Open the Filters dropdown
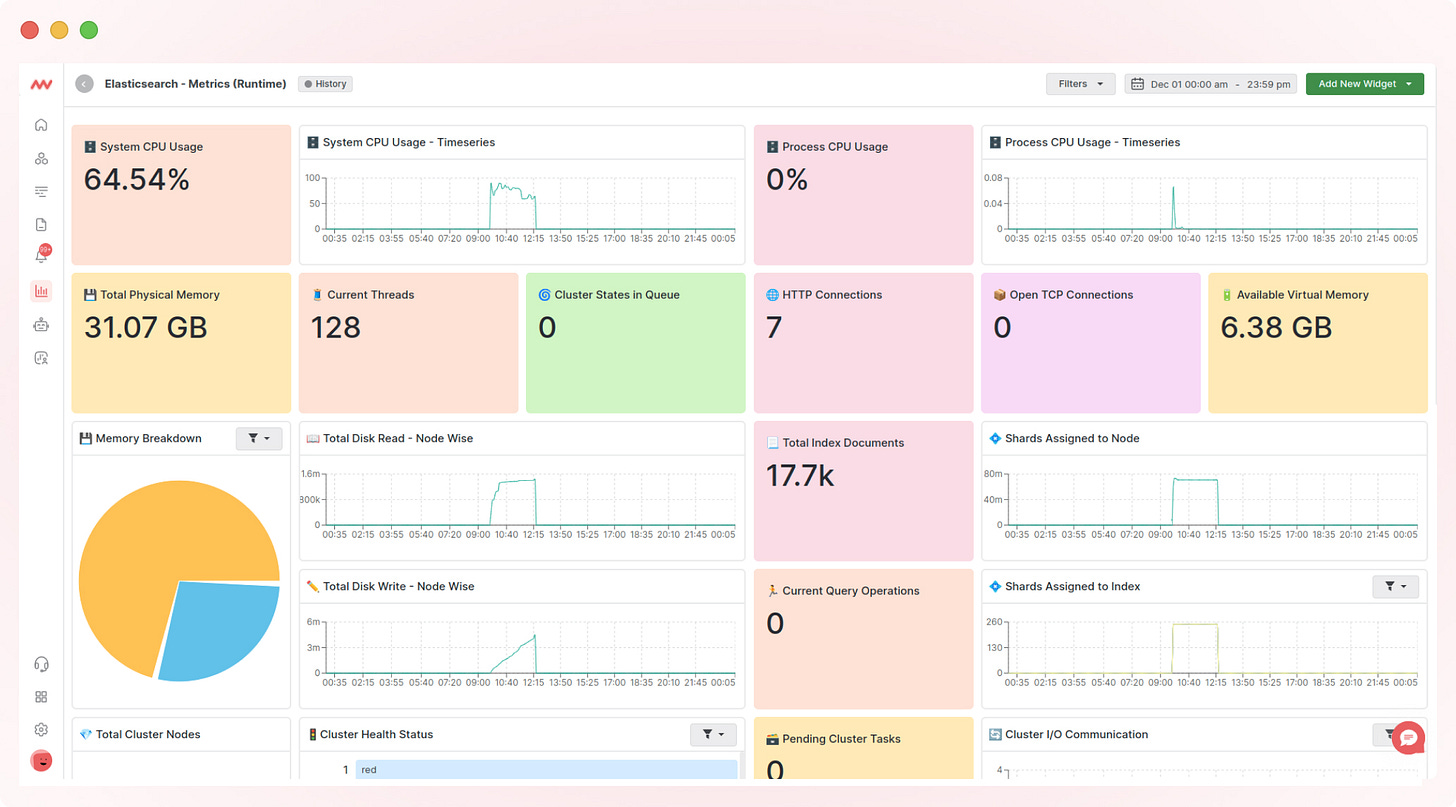Viewport: 1456px width, 807px height. 1081,84
